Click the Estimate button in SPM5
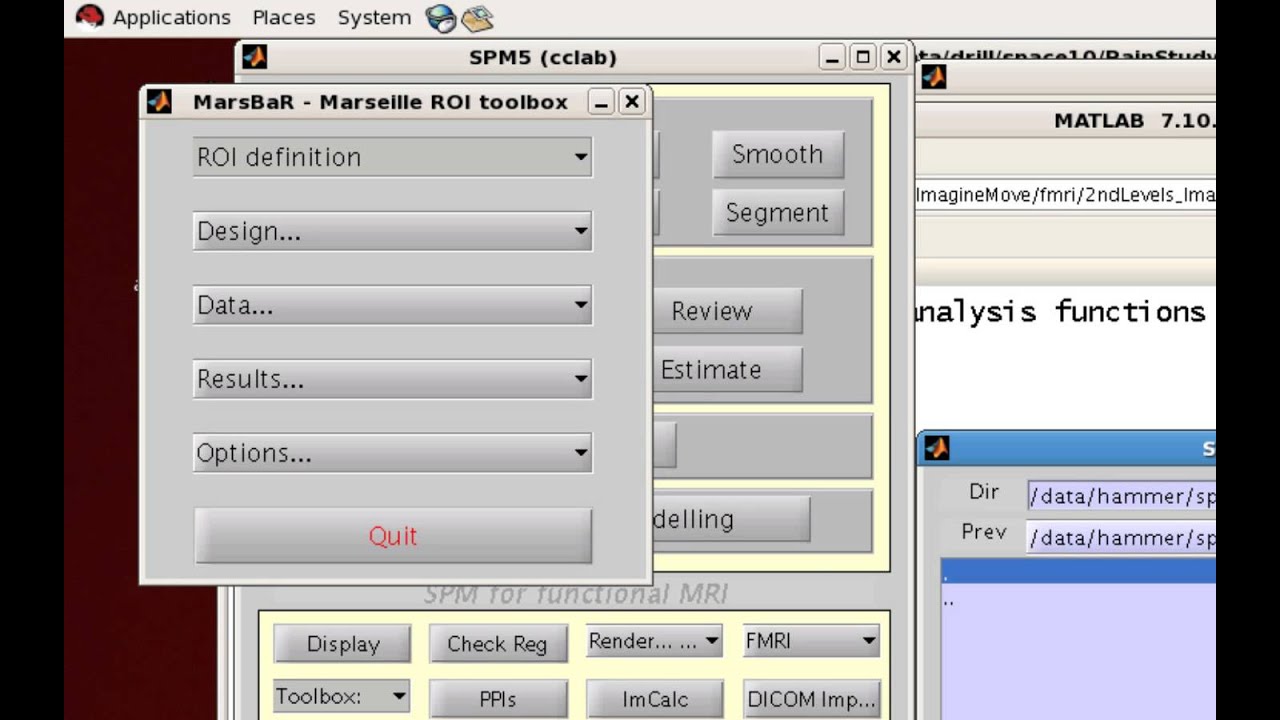The width and height of the screenshot is (1280, 720). (727, 370)
